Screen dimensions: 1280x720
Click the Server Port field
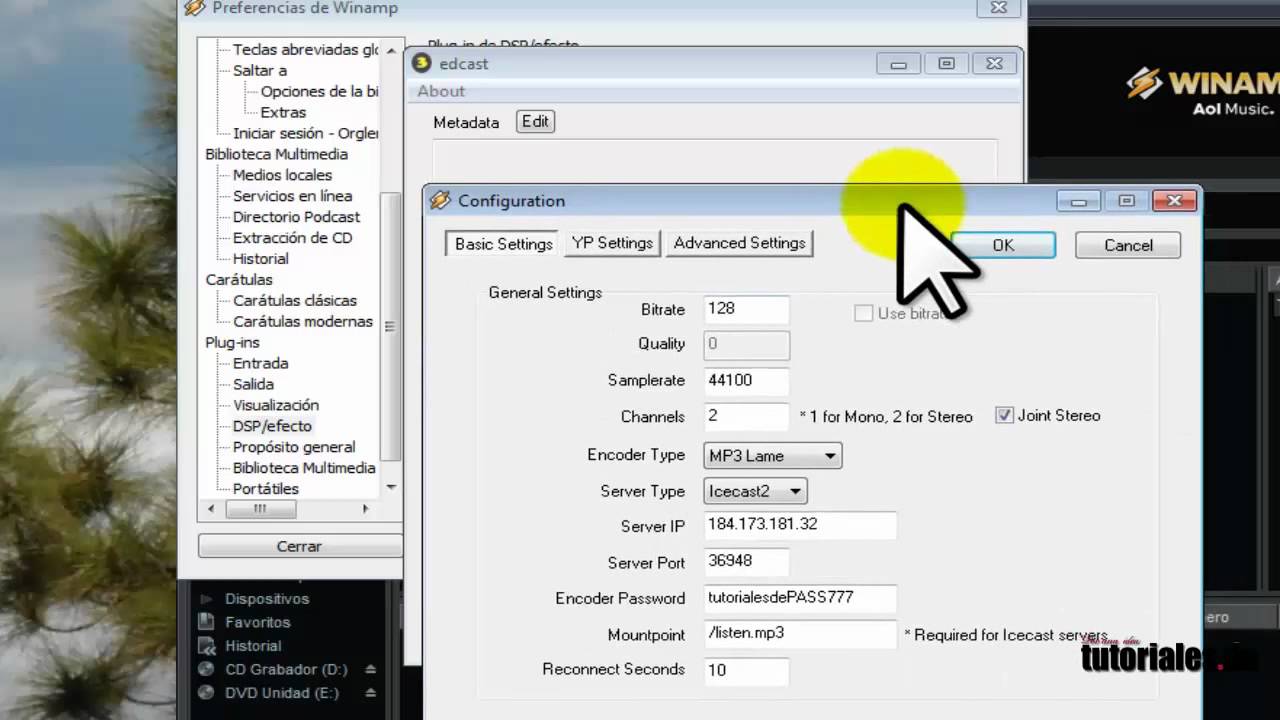click(x=746, y=561)
